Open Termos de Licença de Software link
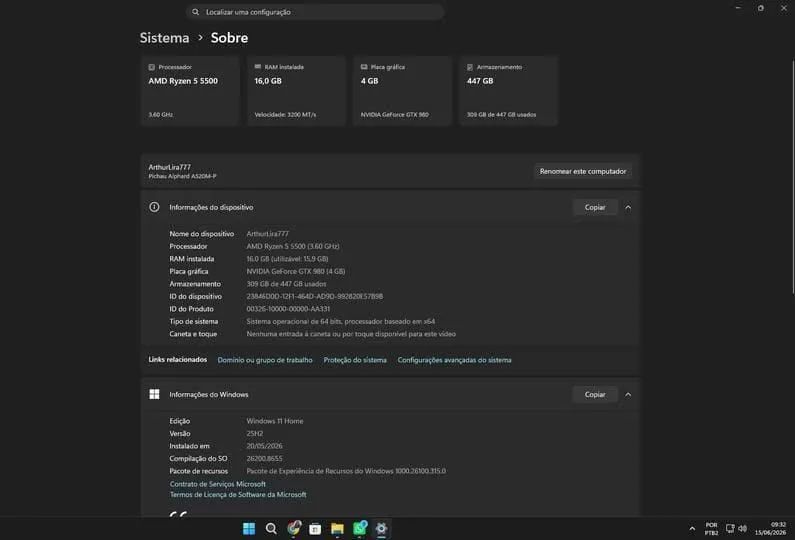The height and width of the screenshot is (540, 795). [x=238, y=494]
